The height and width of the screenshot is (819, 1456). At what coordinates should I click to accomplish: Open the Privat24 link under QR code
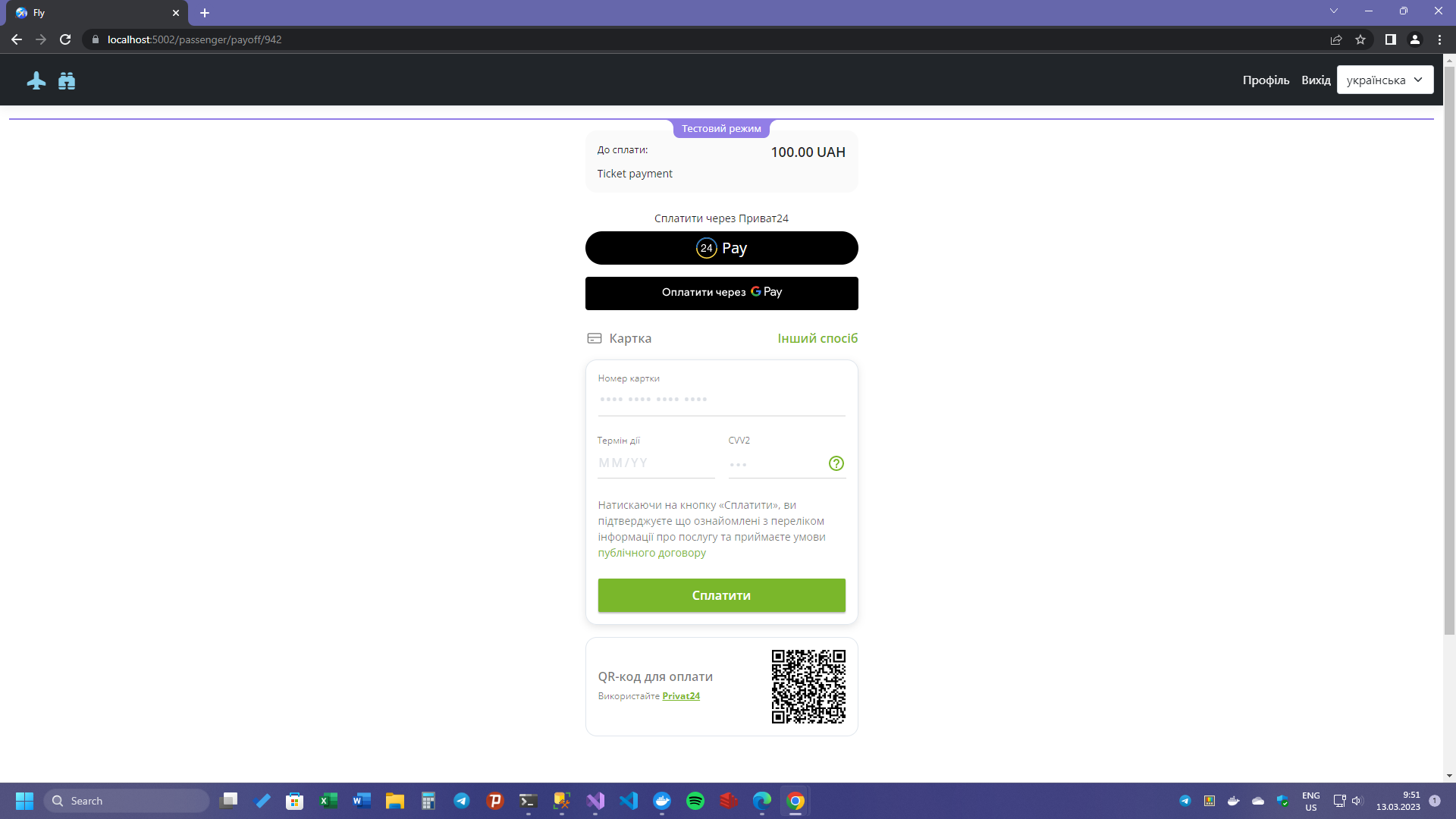[680, 695]
